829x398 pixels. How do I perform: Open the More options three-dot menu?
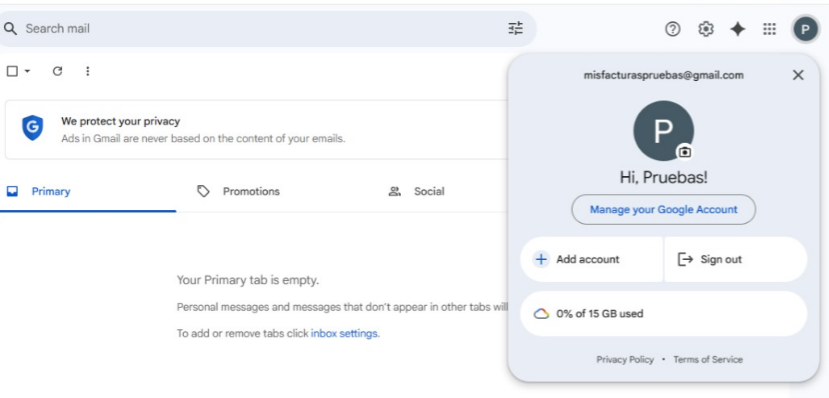pos(88,71)
